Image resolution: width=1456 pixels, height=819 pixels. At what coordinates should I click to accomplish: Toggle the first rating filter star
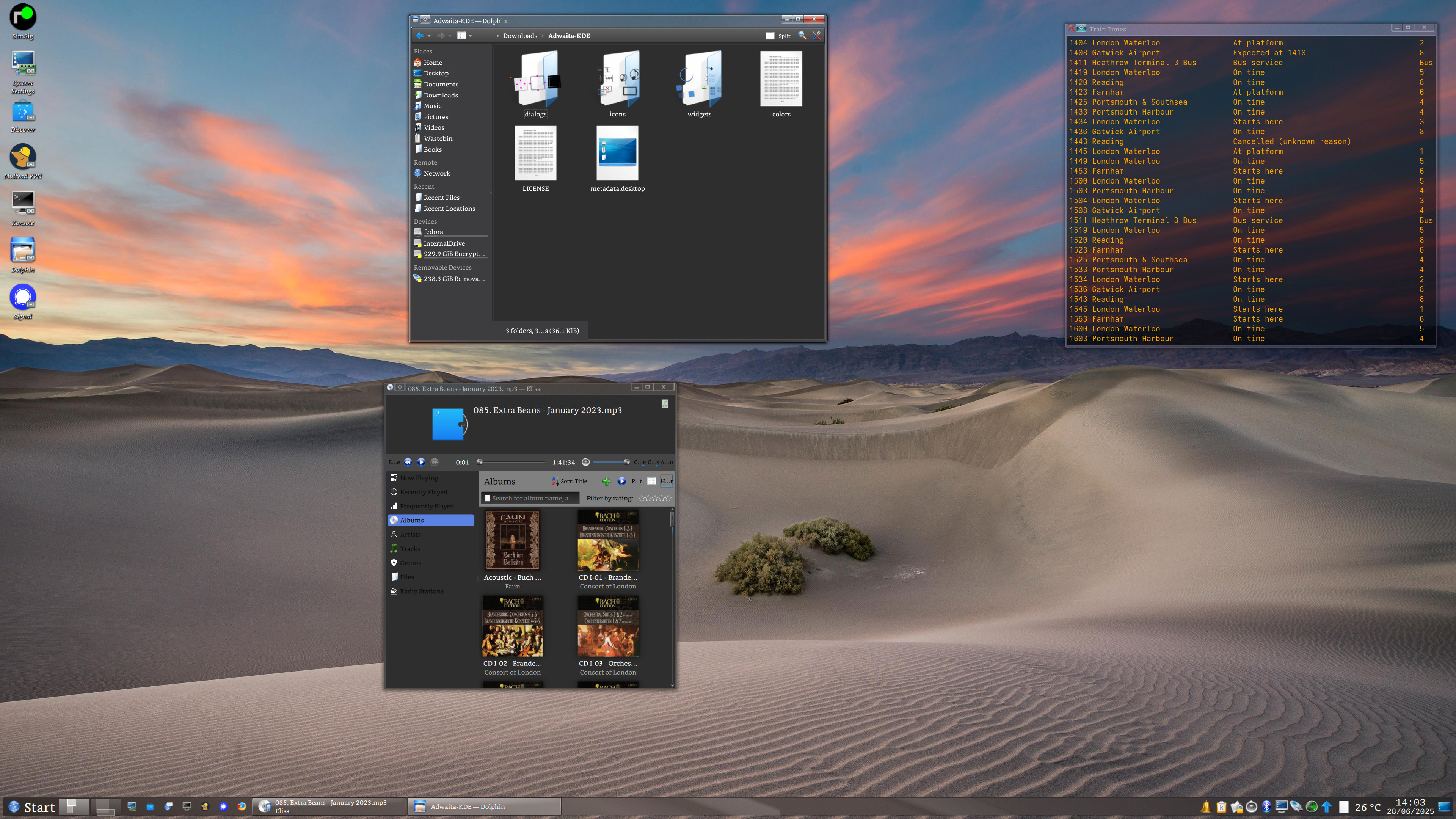click(x=642, y=498)
